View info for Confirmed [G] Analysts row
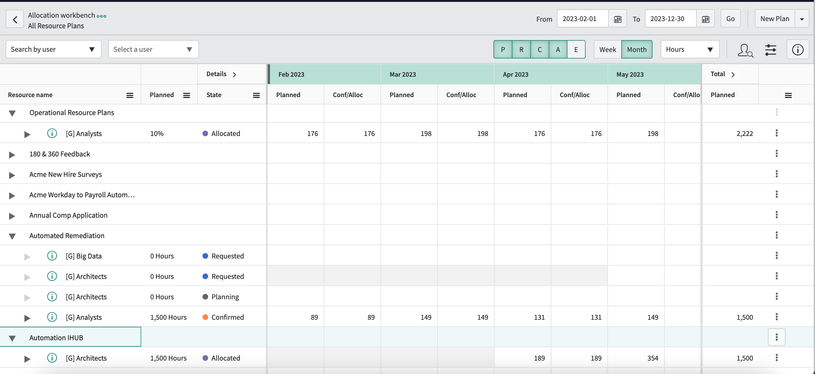Viewport: 815px width, 374px height. tap(52, 317)
